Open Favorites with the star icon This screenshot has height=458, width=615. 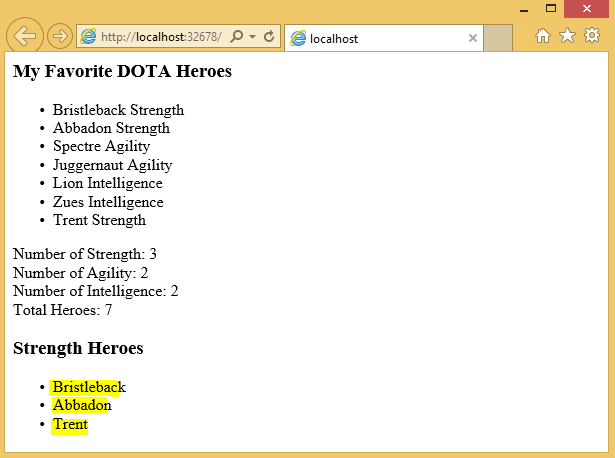click(567, 36)
